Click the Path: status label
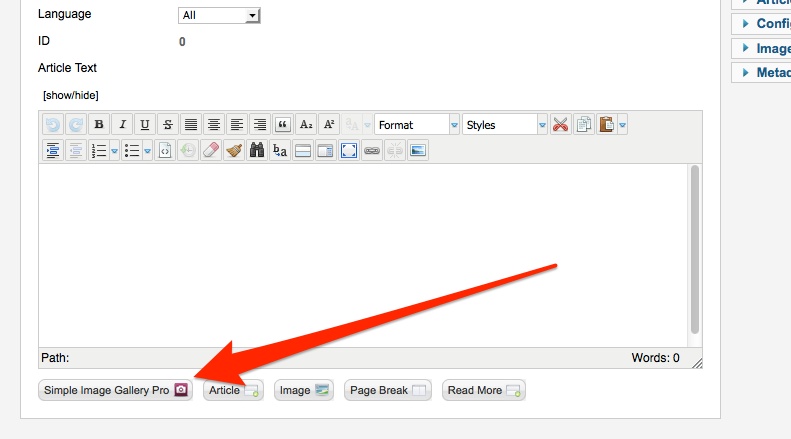 [55, 358]
